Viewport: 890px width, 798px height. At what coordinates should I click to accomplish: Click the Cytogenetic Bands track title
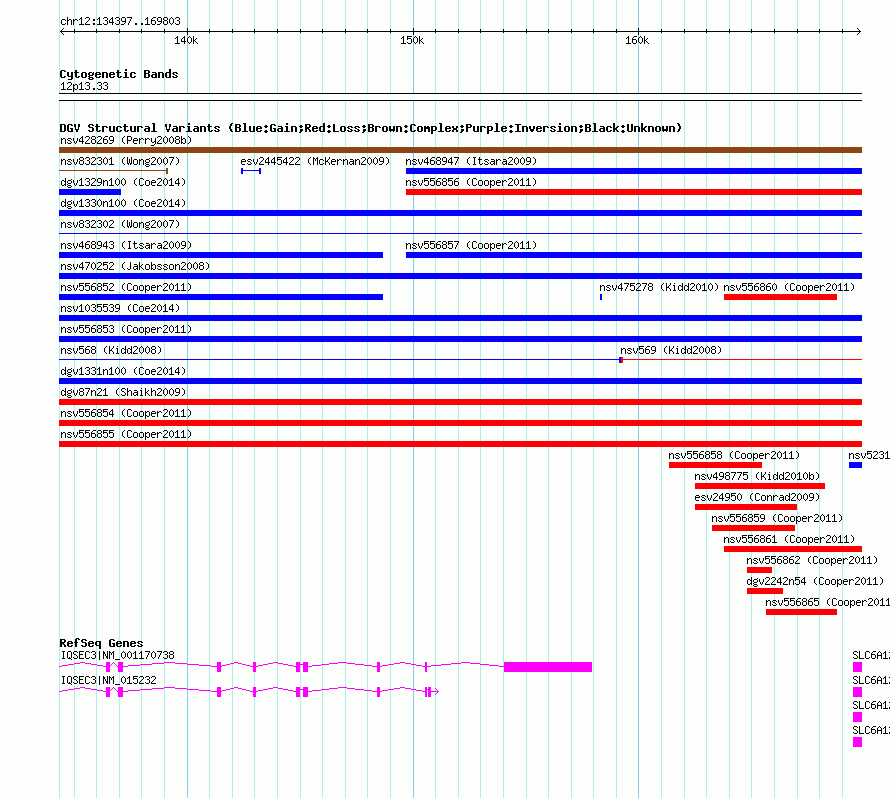119,74
